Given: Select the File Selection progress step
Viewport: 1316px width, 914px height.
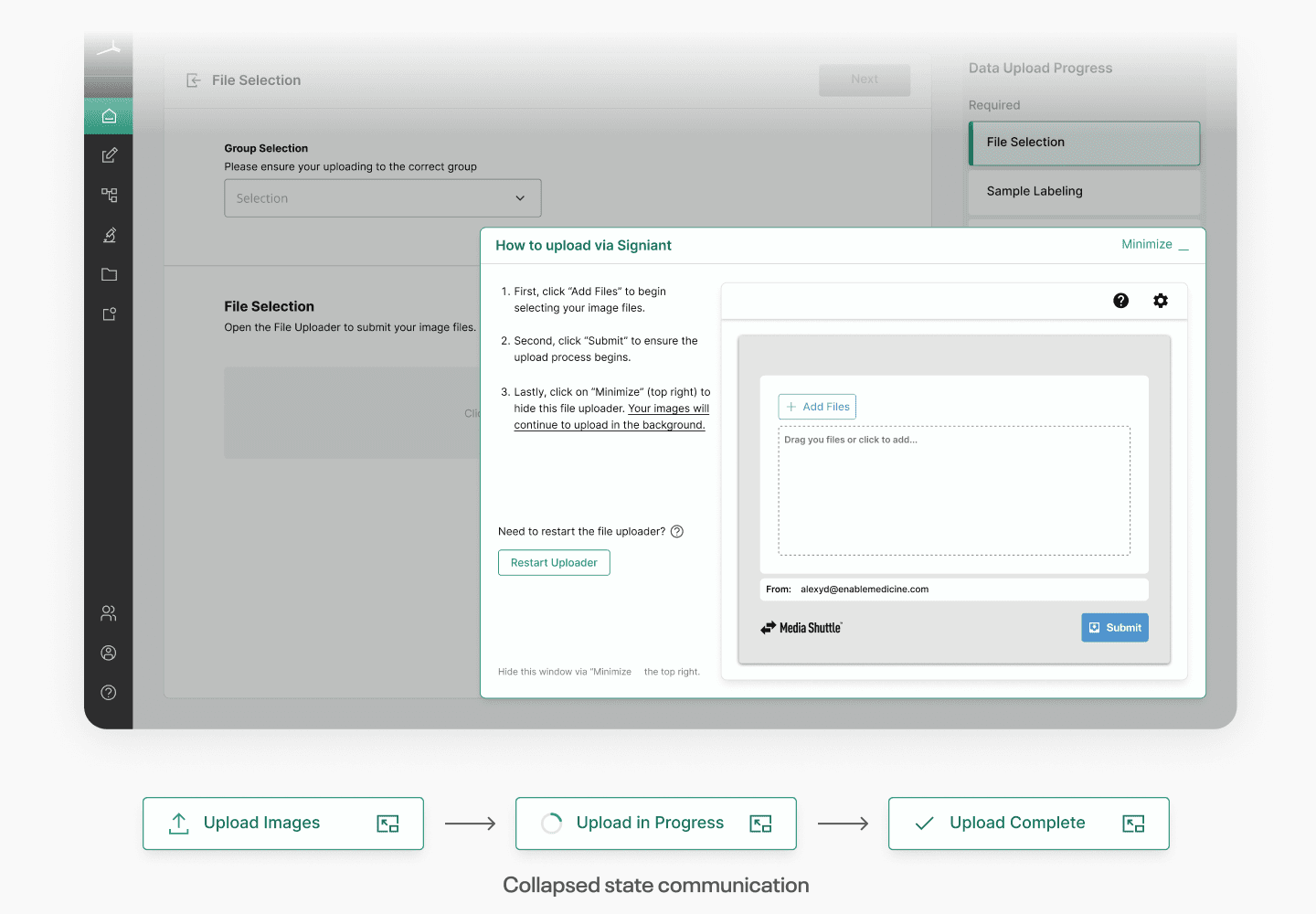Looking at the screenshot, I should [x=1084, y=143].
